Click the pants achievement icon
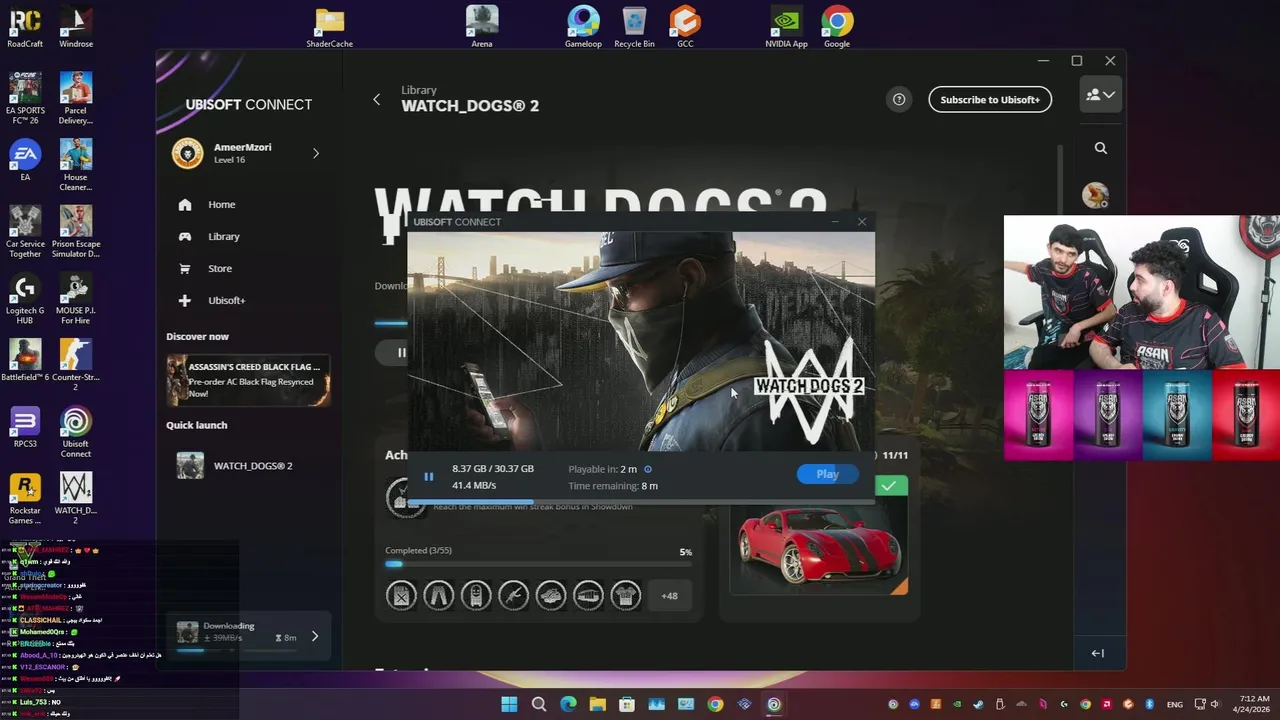Screen dimensions: 1280x720 438,596
